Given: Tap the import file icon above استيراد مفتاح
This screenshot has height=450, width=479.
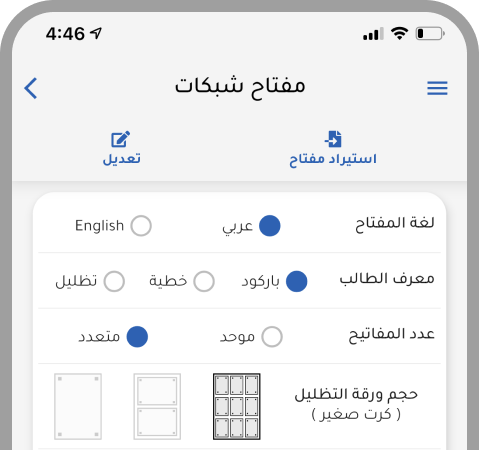Looking at the screenshot, I should pyautogui.click(x=333, y=139).
